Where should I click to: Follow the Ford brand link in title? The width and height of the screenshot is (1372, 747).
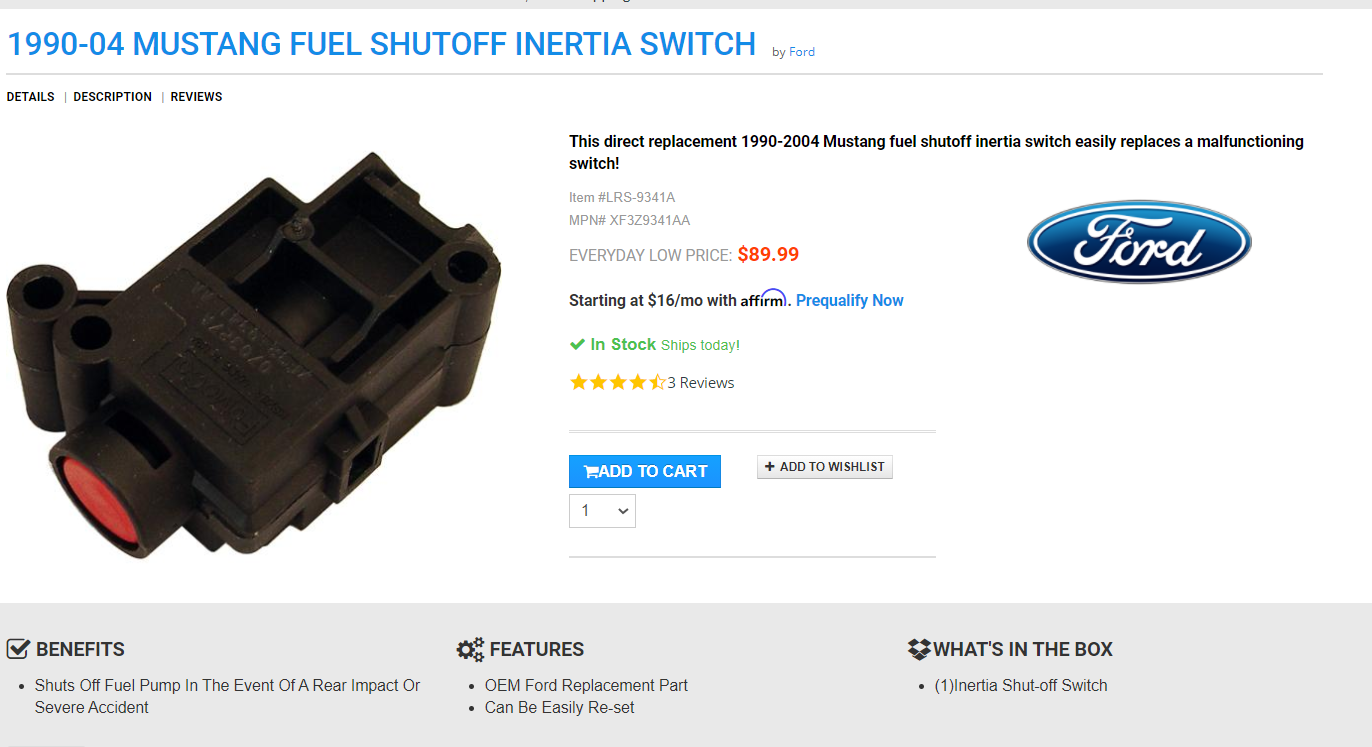tap(802, 52)
